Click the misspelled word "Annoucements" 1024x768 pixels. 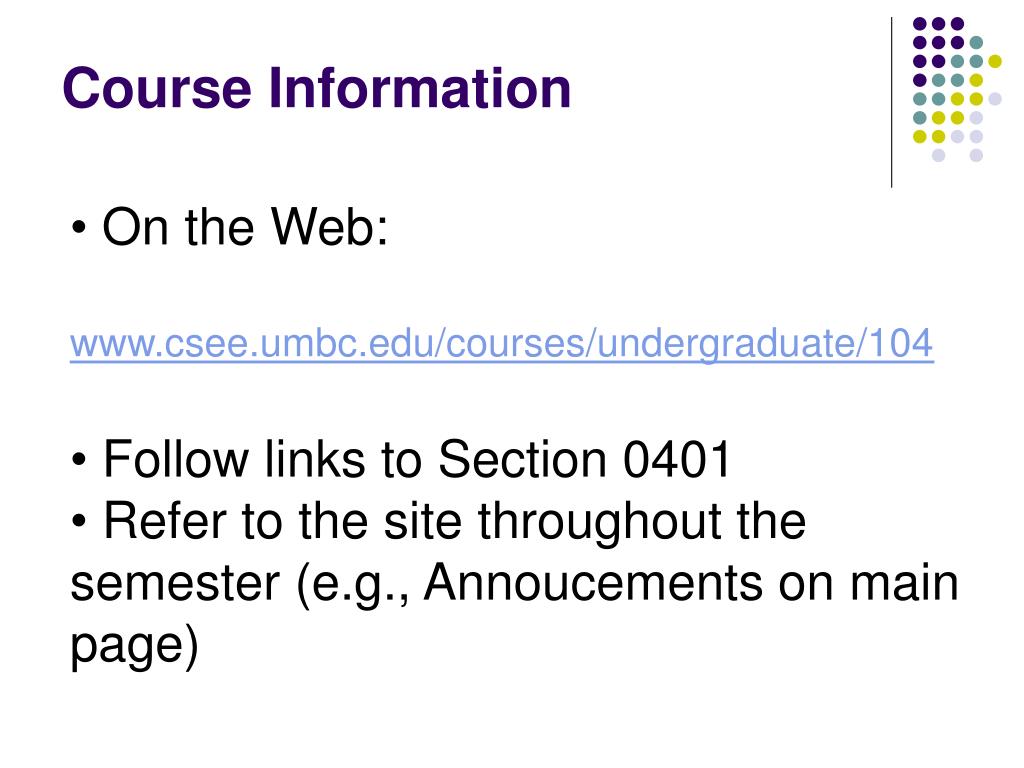(x=593, y=582)
